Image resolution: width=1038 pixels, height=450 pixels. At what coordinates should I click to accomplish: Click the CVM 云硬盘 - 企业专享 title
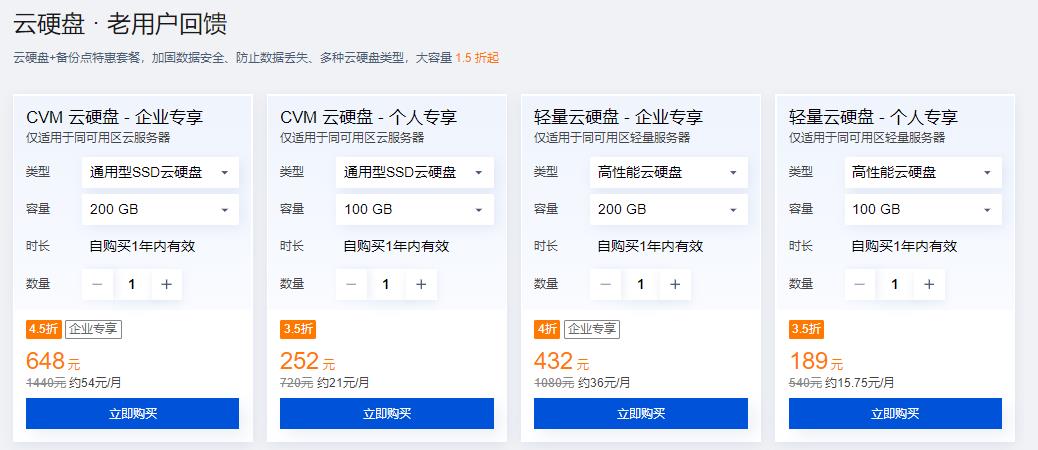(x=115, y=118)
